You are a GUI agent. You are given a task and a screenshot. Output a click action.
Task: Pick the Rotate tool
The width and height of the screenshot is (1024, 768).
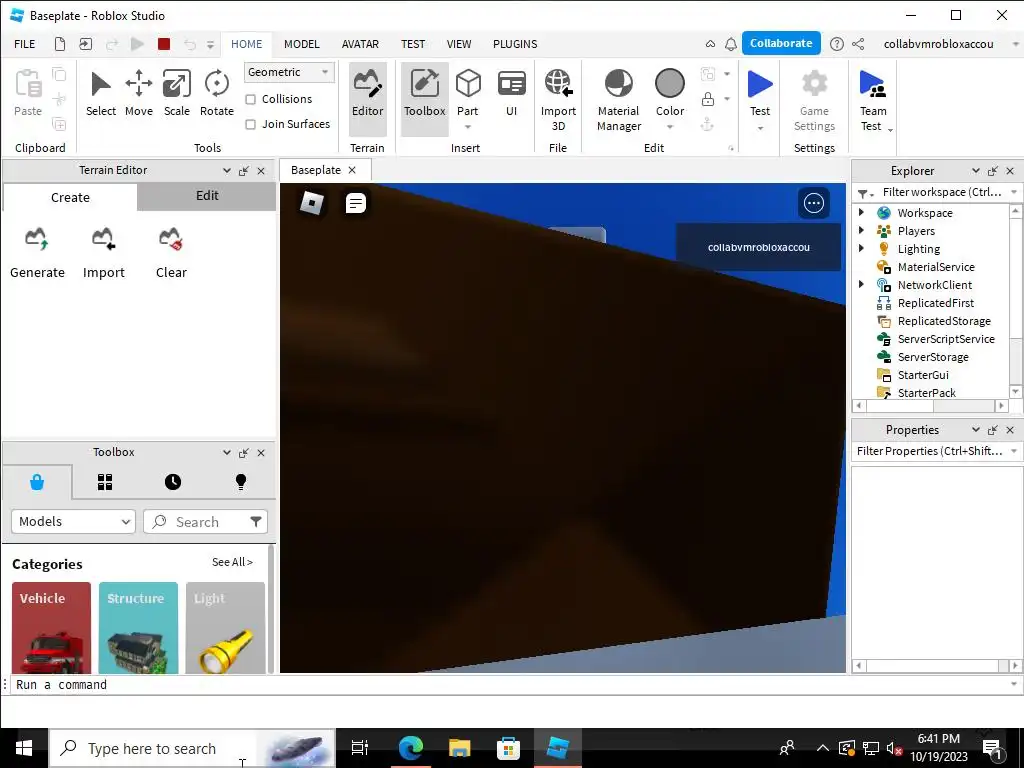click(x=217, y=93)
